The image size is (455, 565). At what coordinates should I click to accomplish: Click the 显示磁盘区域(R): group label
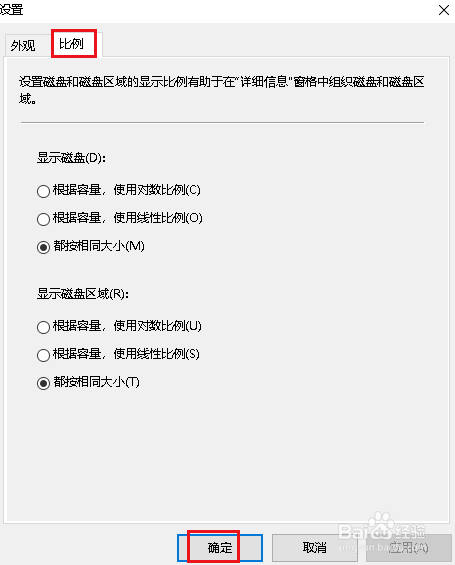pos(83,294)
